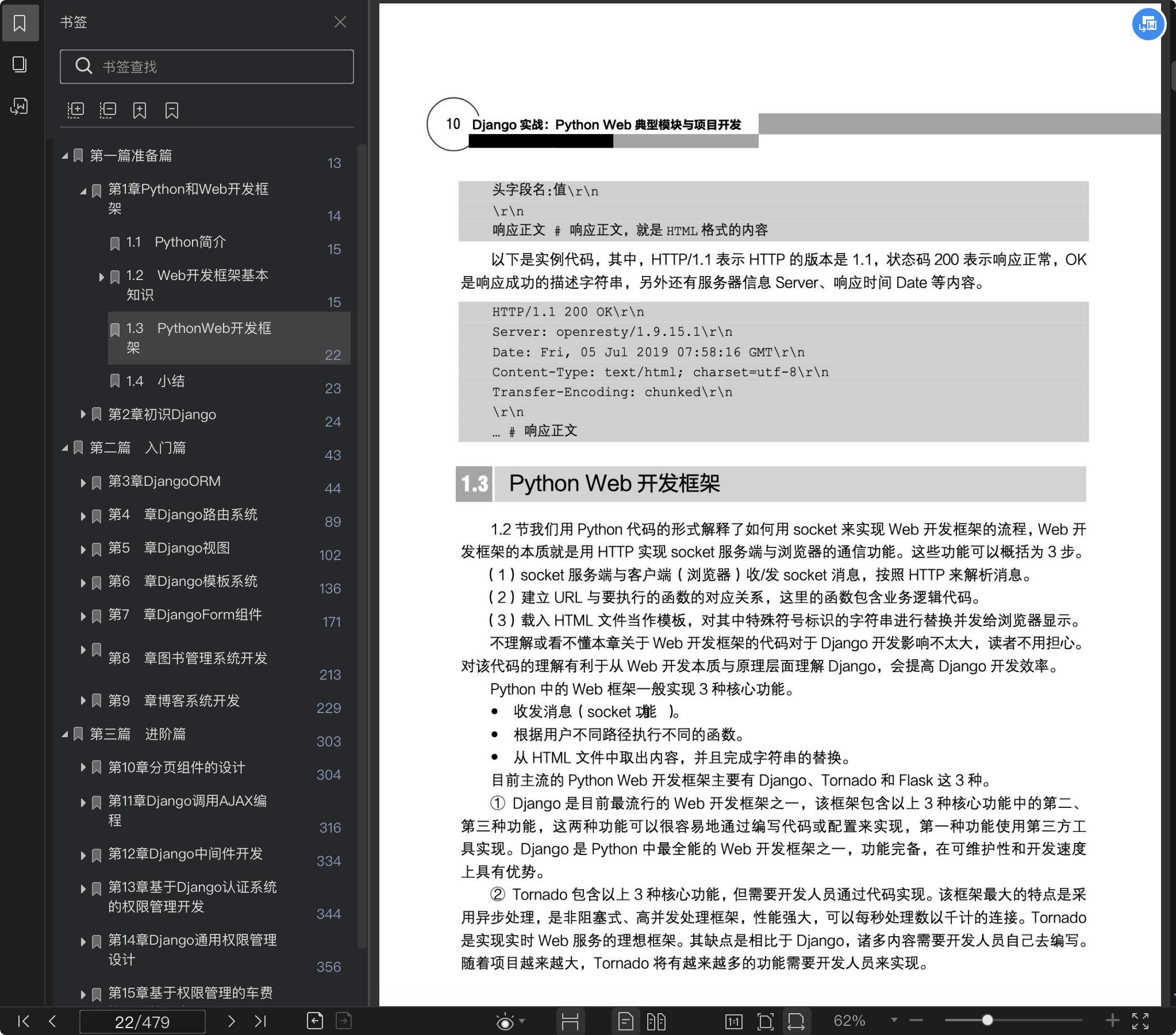Open the bookmarks panel icon in sidebar
The image size is (1176, 1035).
pyautogui.click(x=20, y=23)
